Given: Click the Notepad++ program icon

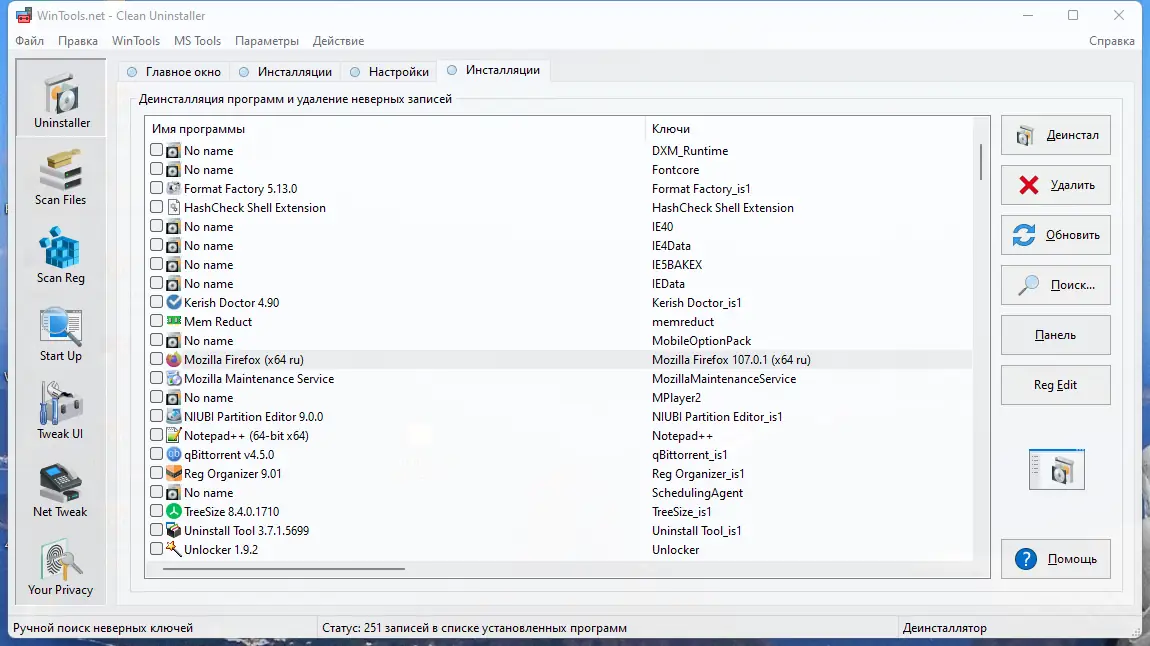Looking at the screenshot, I should (173, 436).
